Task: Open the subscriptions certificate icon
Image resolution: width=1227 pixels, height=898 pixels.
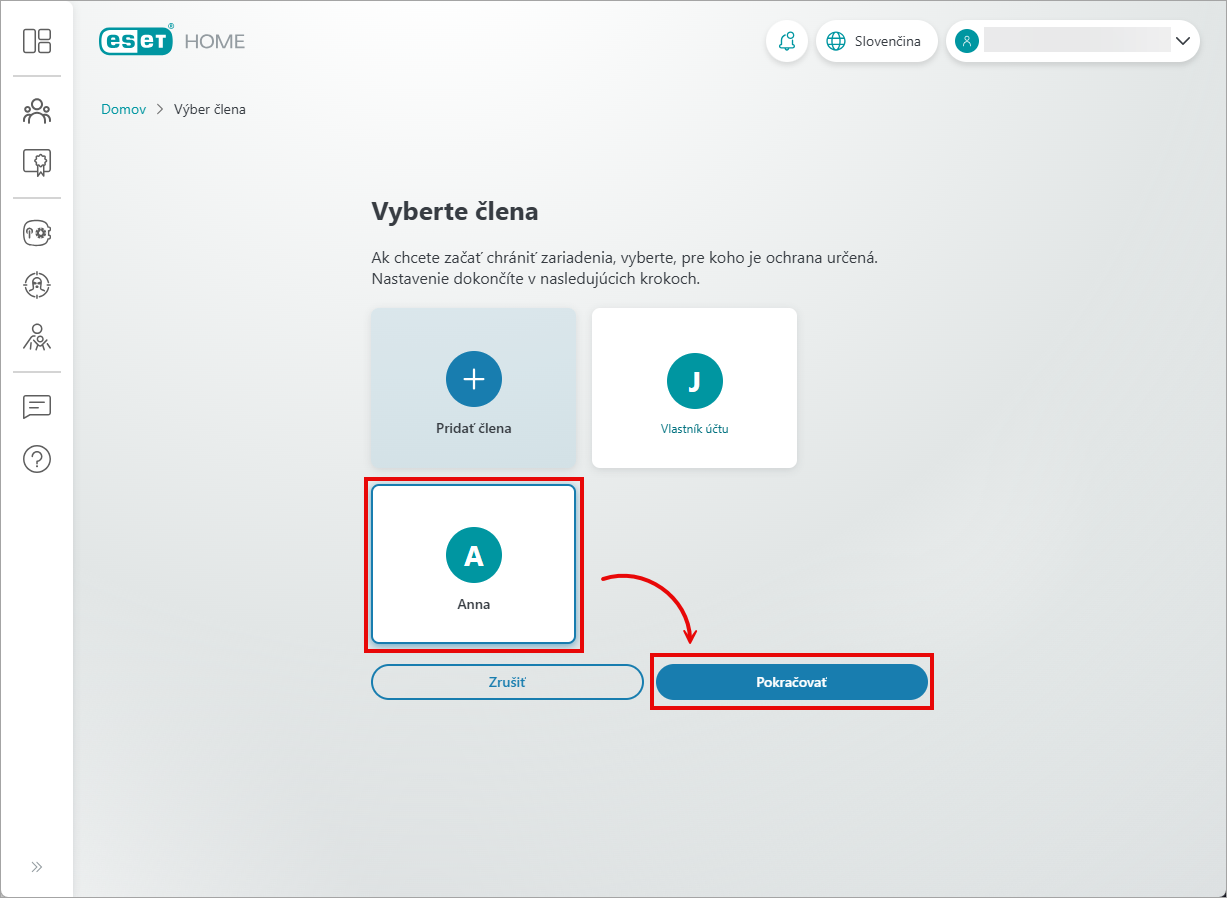Action: coord(37,163)
